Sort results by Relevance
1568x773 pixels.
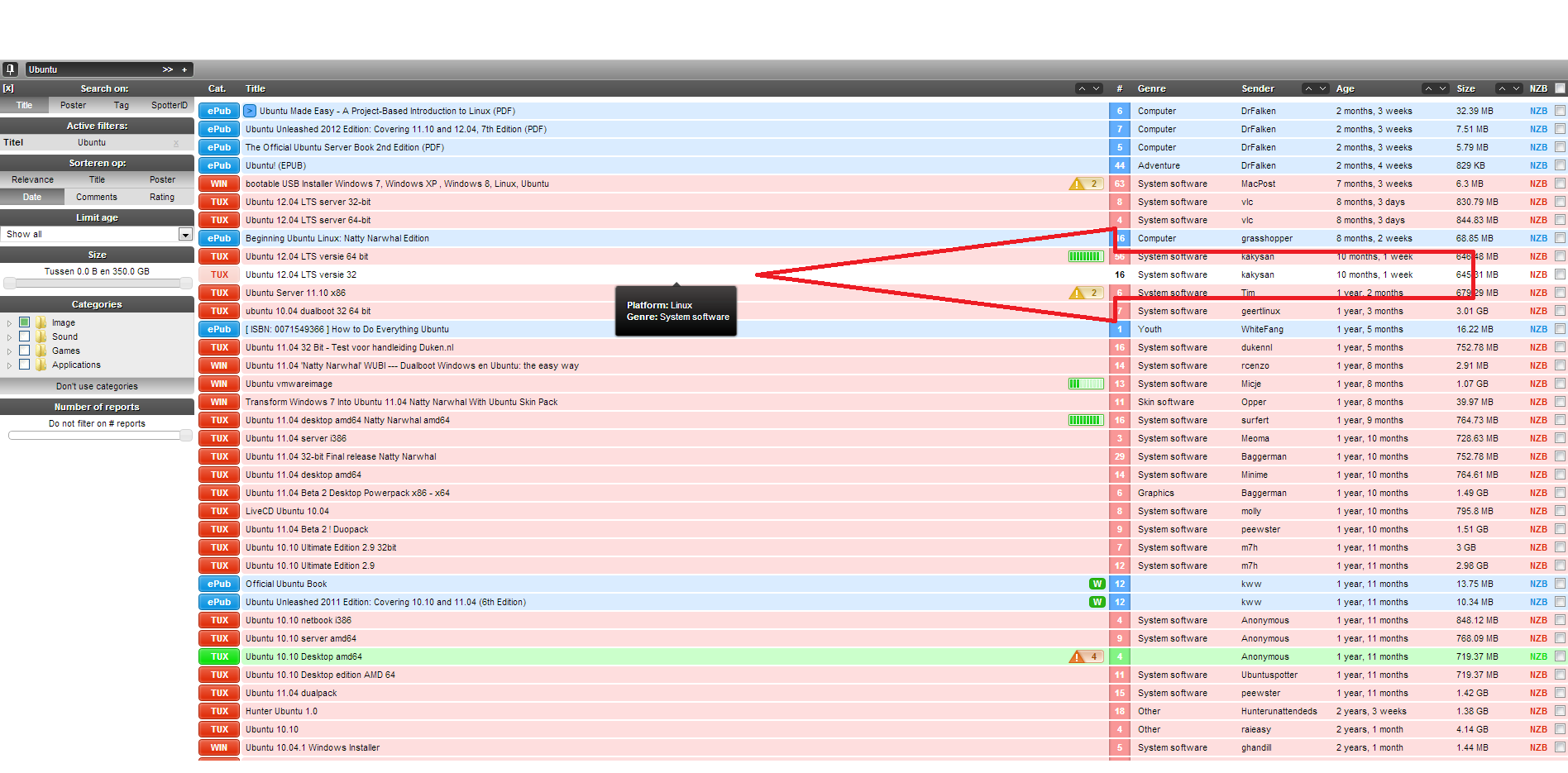[x=32, y=179]
